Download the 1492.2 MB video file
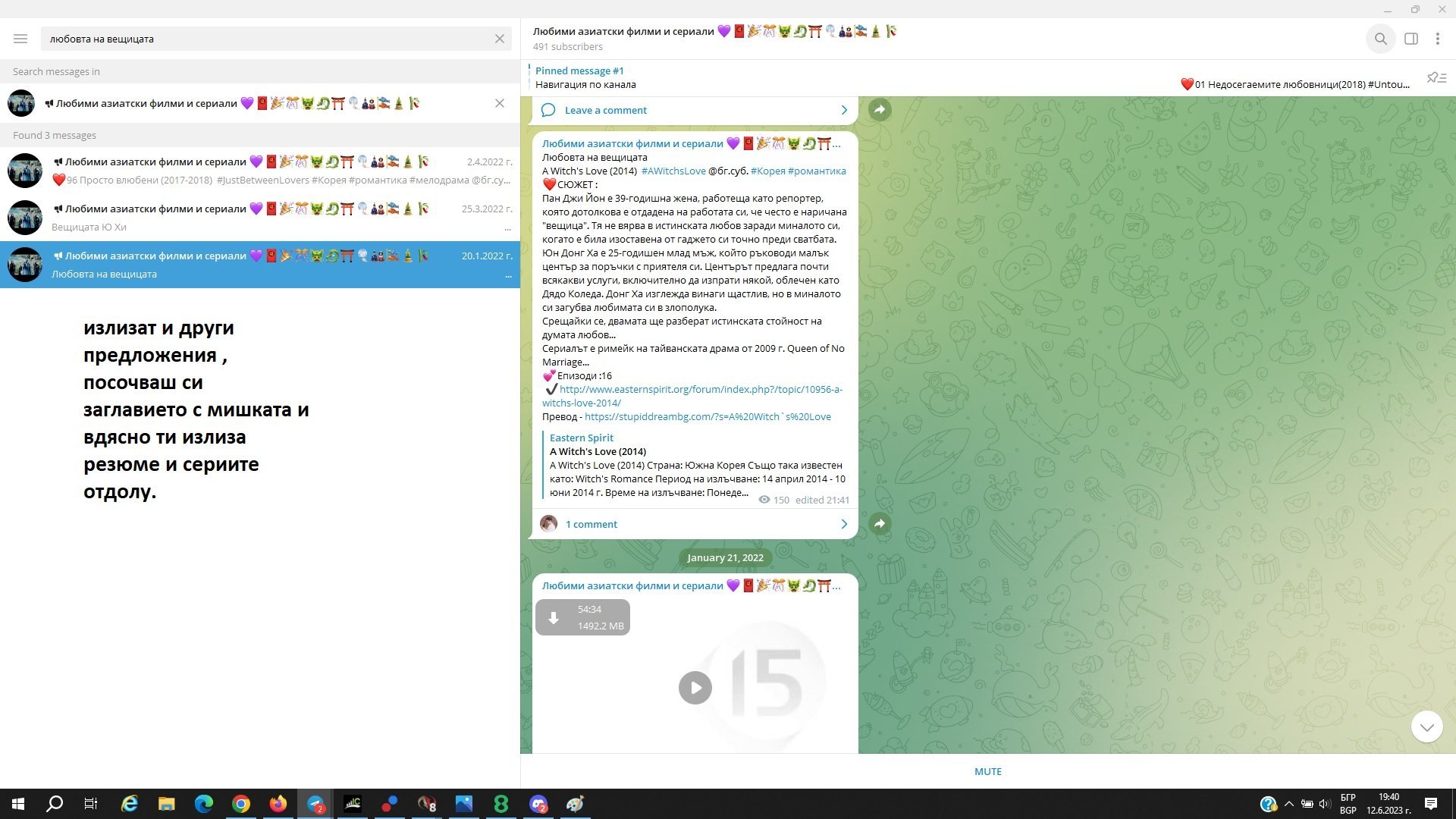This screenshot has width=1456, height=819. (x=554, y=618)
